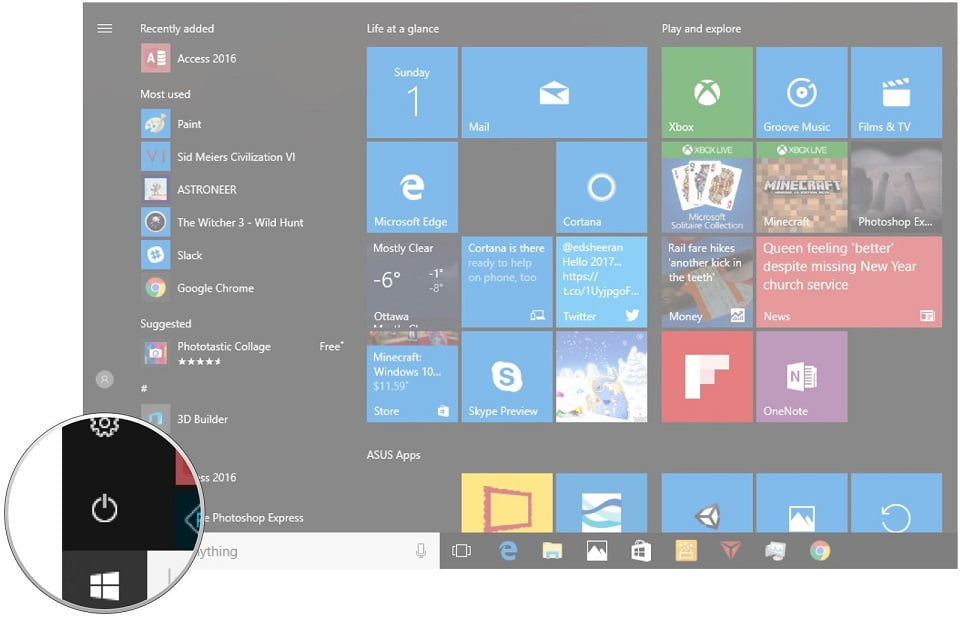Launch Paint from the Most used list
The width and height of the screenshot is (960, 618).
pyautogui.click(x=189, y=124)
